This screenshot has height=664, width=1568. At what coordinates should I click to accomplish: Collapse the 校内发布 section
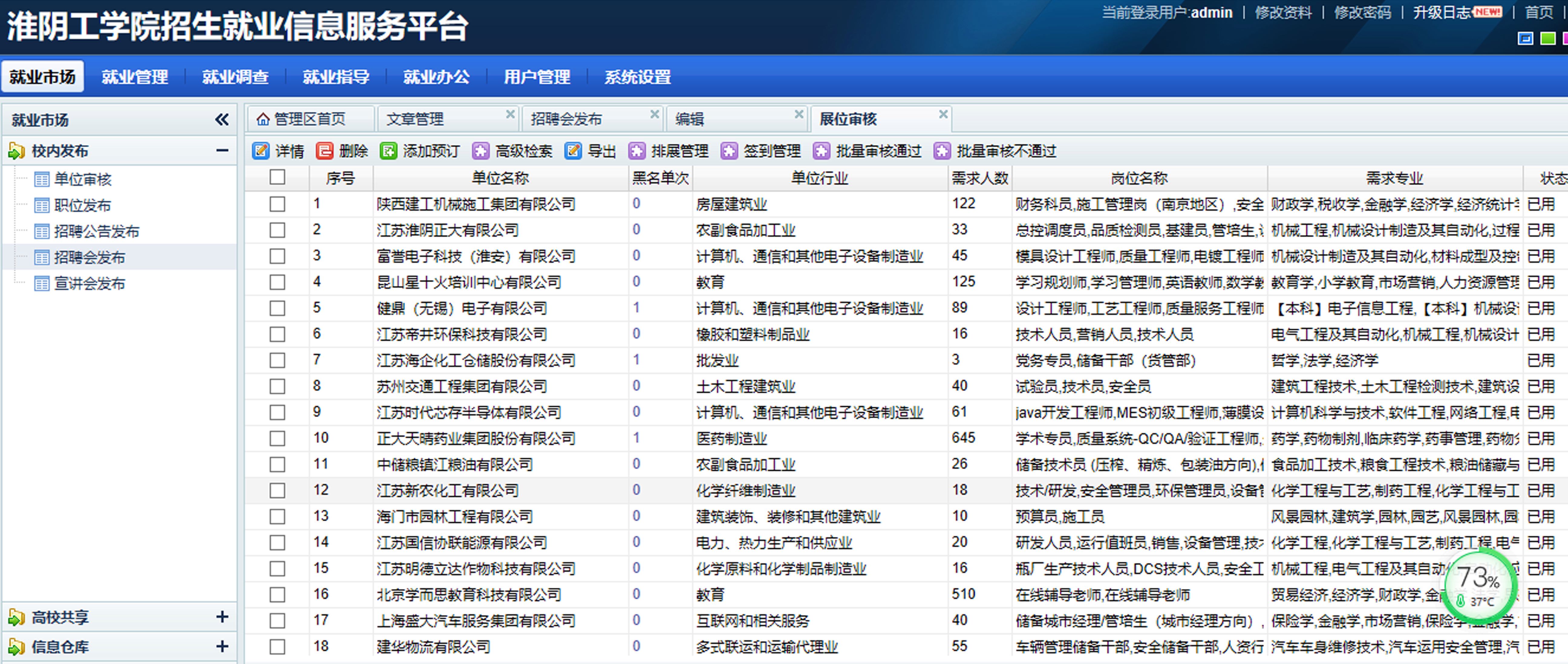(x=222, y=150)
